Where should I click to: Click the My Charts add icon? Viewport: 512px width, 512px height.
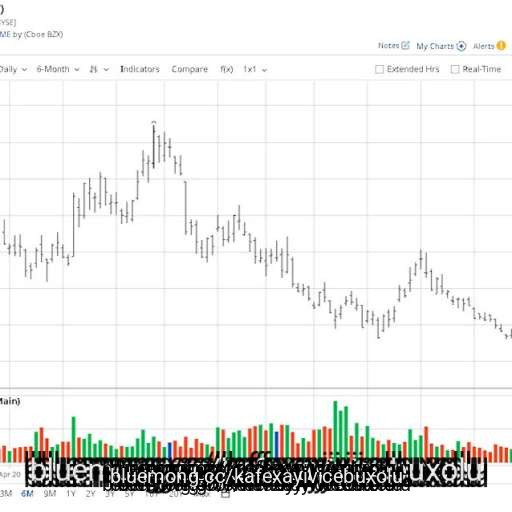461,46
